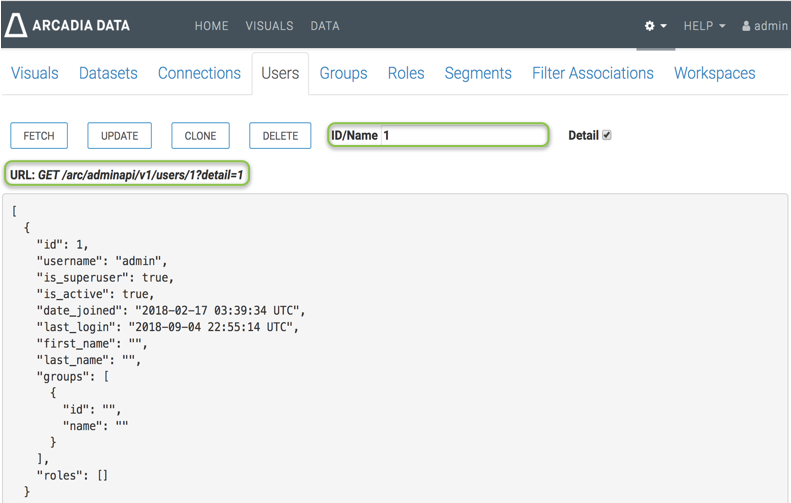Expand the HELP dropdown menu

[704, 26]
